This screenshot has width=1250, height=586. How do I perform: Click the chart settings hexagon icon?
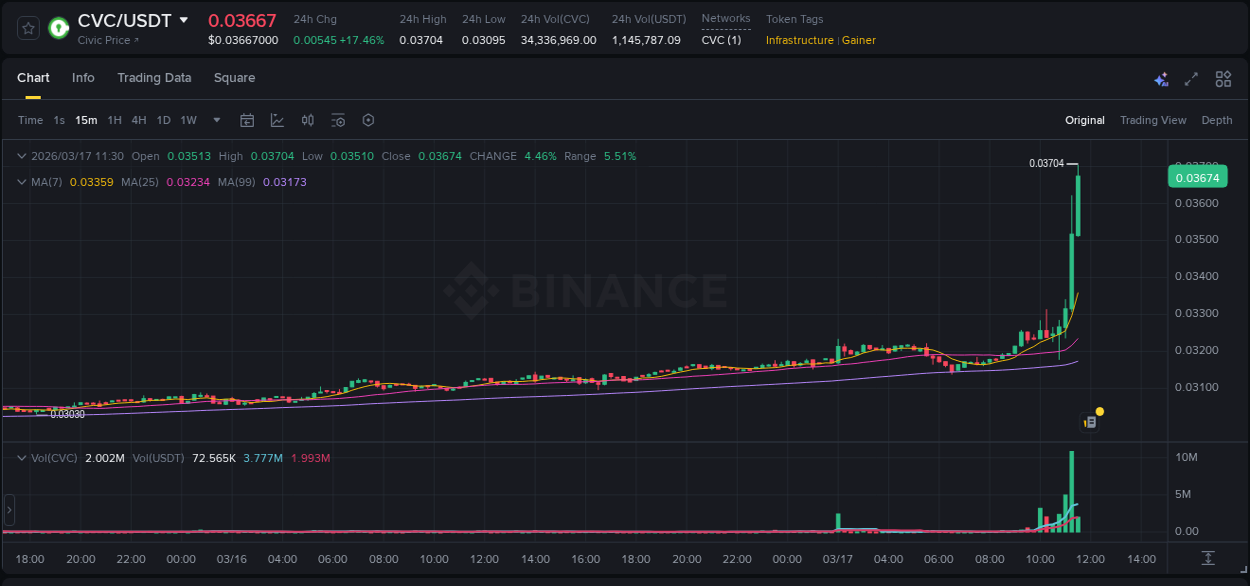point(368,120)
